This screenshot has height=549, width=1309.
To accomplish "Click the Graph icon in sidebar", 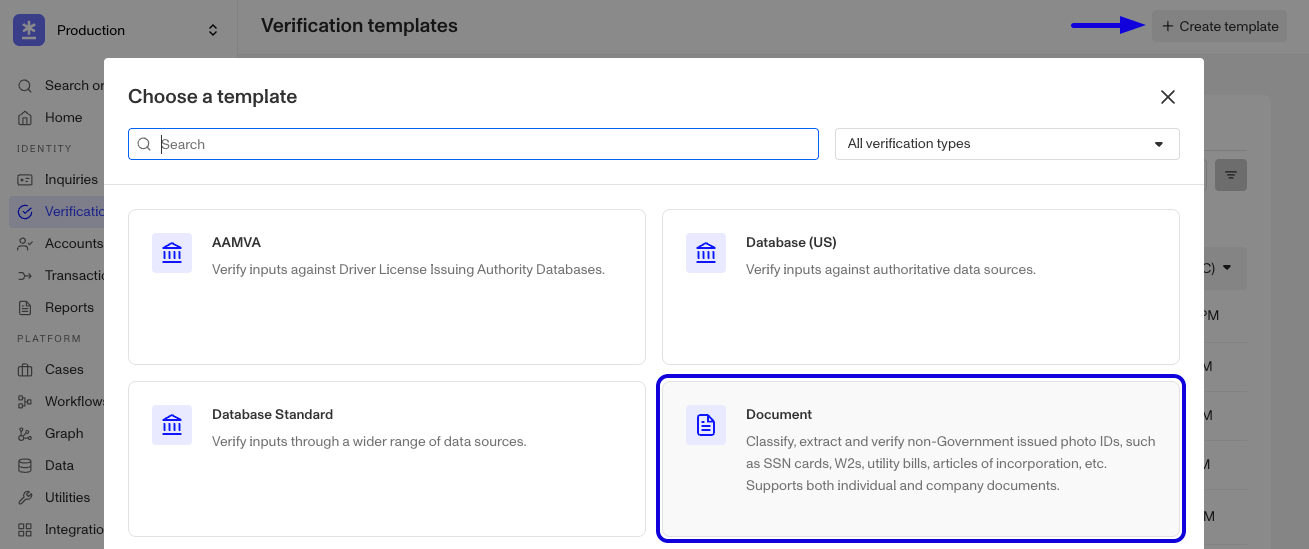I will 26,434.
